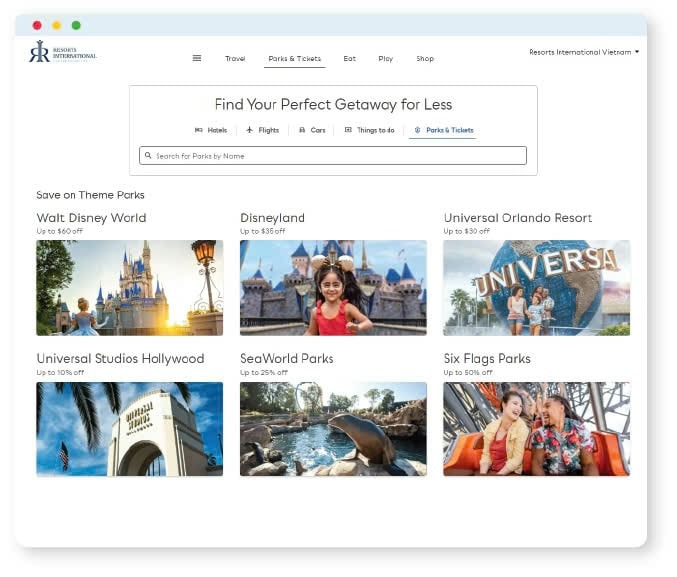Screen dimensions: 677x577
Task: Open the hamburger menu icon
Action: tap(197, 58)
